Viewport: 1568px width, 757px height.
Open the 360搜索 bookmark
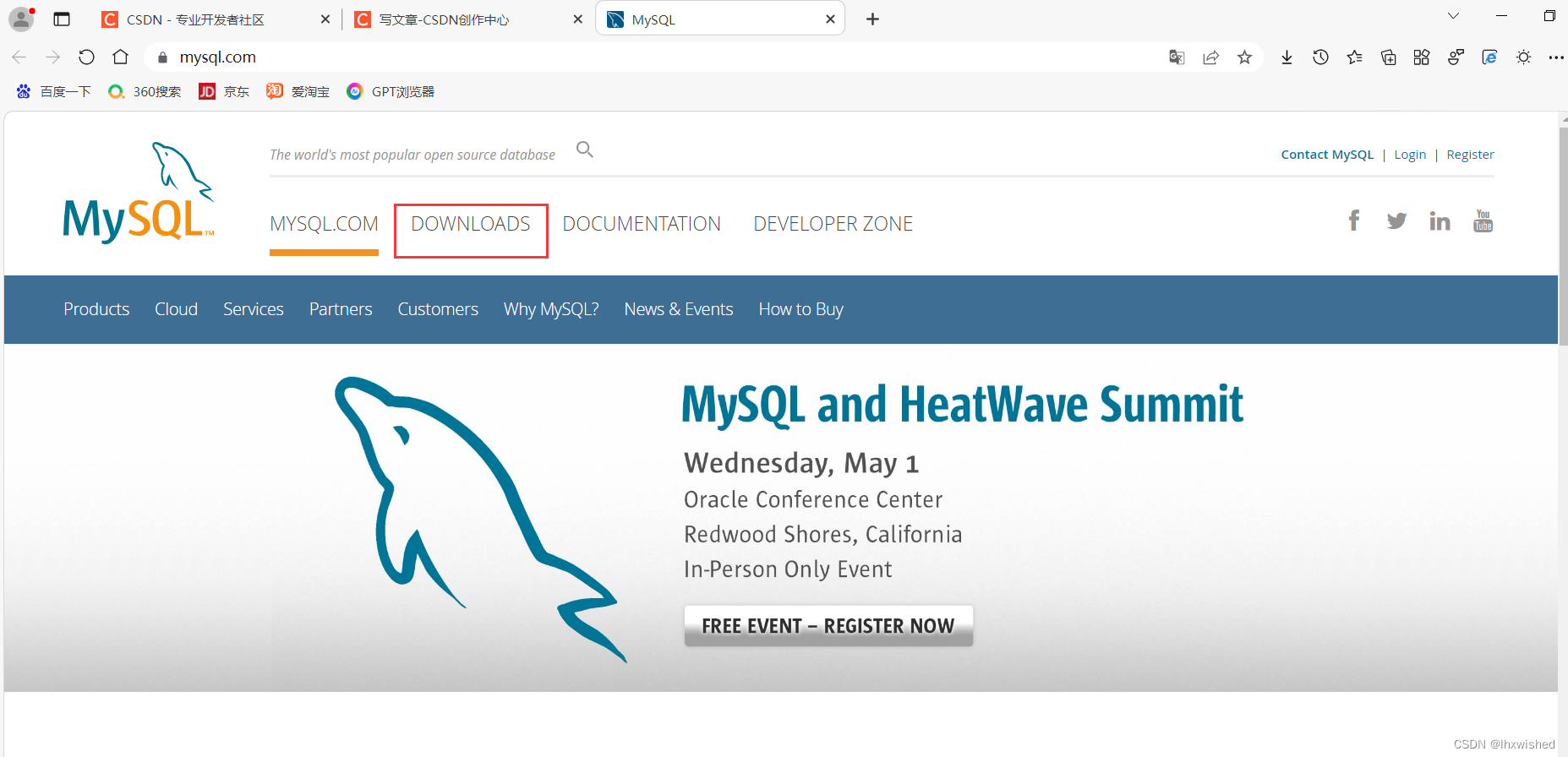(x=145, y=91)
